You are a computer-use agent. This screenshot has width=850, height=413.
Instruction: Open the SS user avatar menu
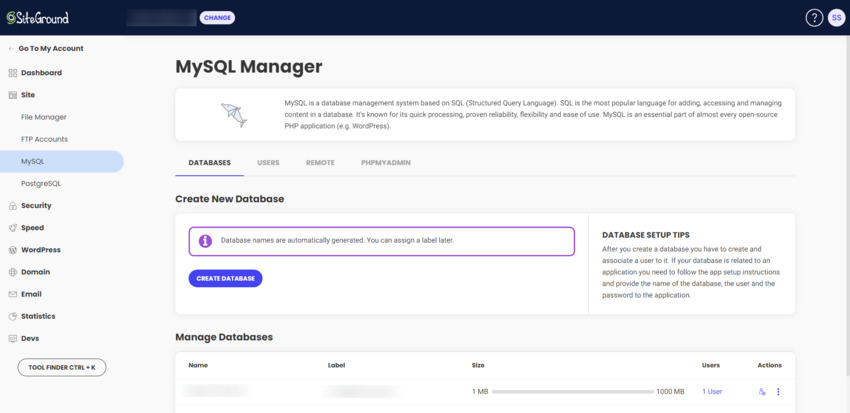(836, 18)
